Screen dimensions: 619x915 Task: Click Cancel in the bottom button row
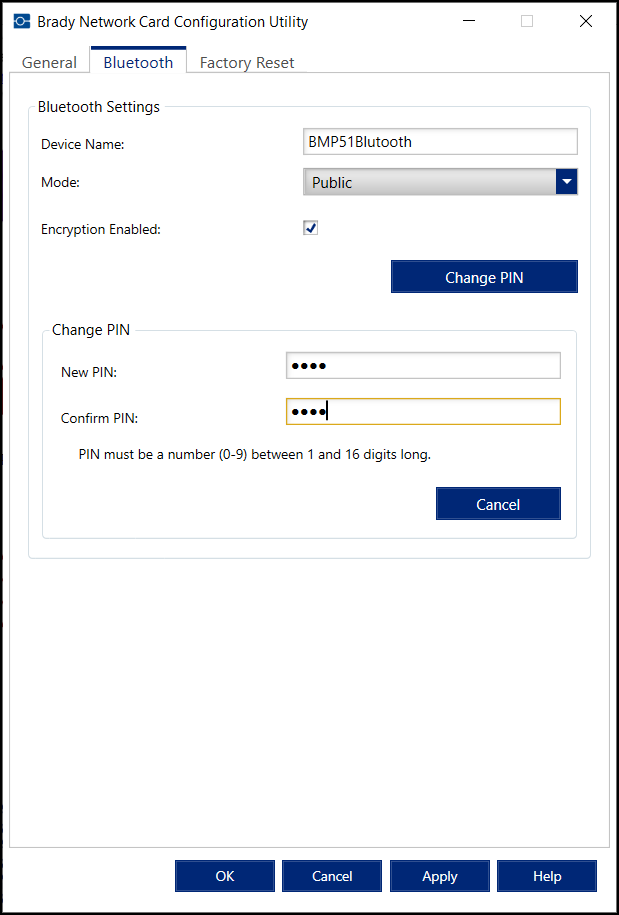point(332,876)
